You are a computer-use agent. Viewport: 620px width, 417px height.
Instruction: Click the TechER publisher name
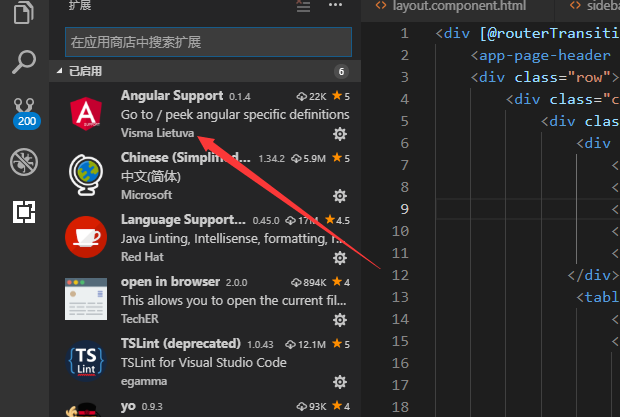[x=140, y=319]
